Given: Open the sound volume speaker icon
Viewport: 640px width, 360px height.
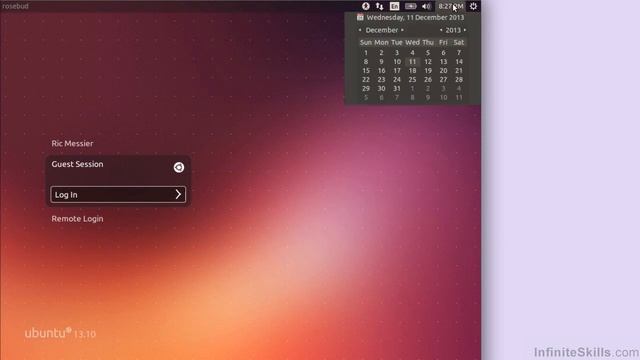Looking at the screenshot, I should (x=426, y=6).
